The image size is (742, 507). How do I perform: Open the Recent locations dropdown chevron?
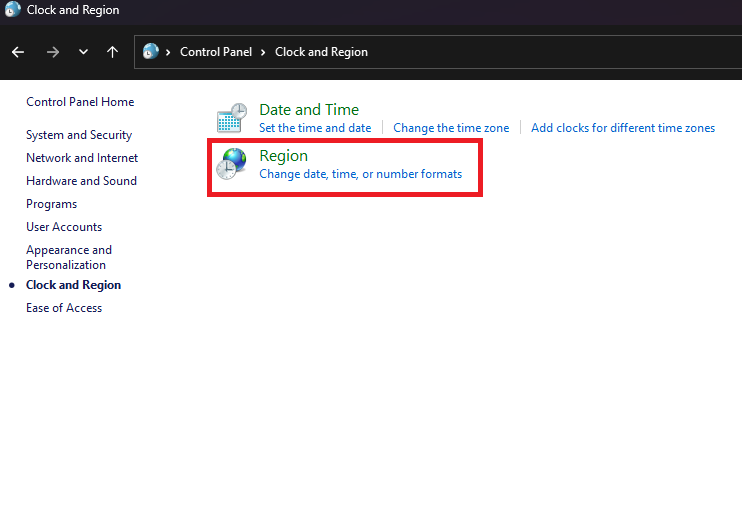coord(83,52)
